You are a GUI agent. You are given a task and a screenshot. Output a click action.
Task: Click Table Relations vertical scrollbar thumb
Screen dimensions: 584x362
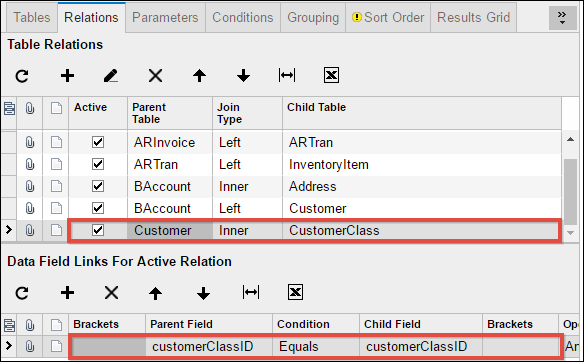click(570, 192)
